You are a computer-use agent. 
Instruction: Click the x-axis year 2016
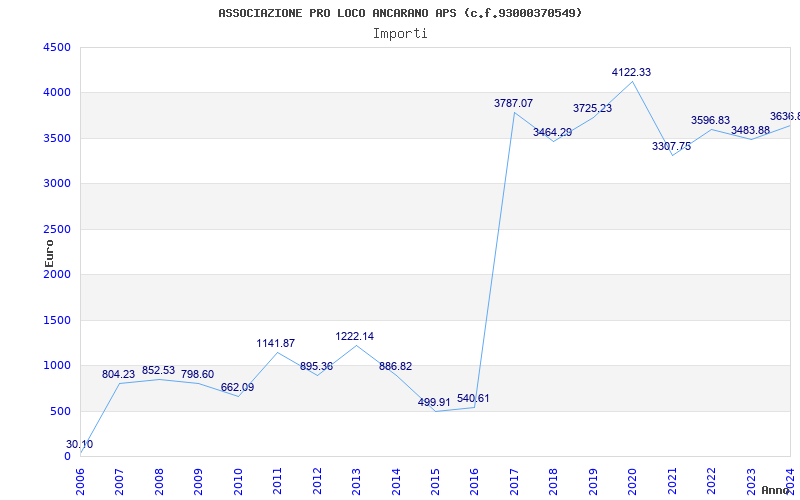coord(474,482)
